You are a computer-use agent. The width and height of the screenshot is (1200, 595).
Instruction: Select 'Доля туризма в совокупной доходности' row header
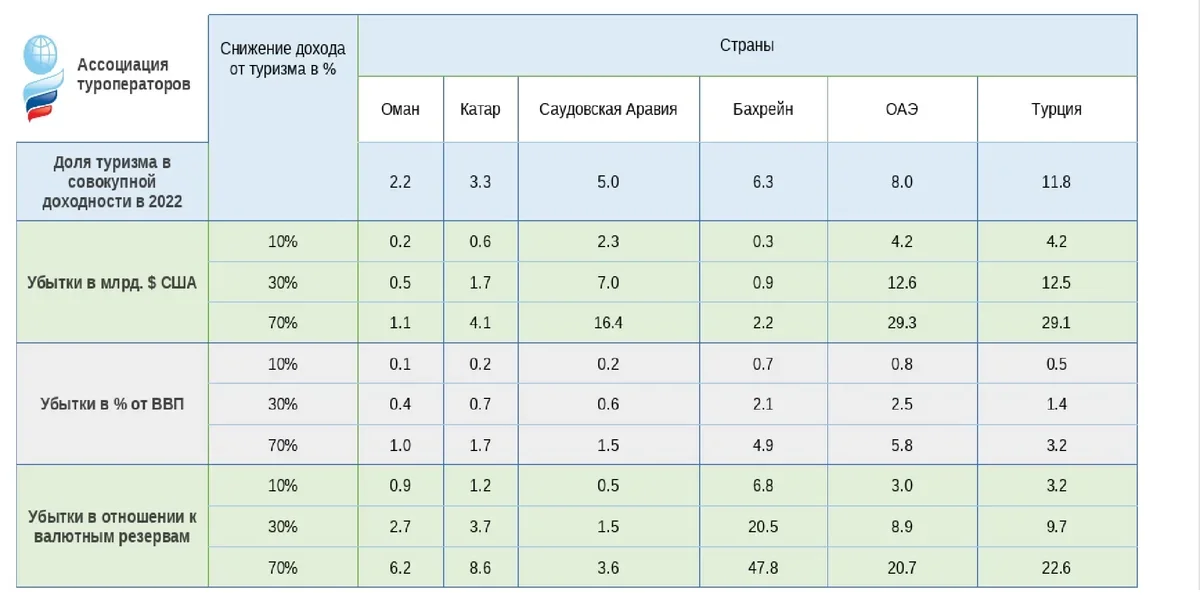pos(112,181)
